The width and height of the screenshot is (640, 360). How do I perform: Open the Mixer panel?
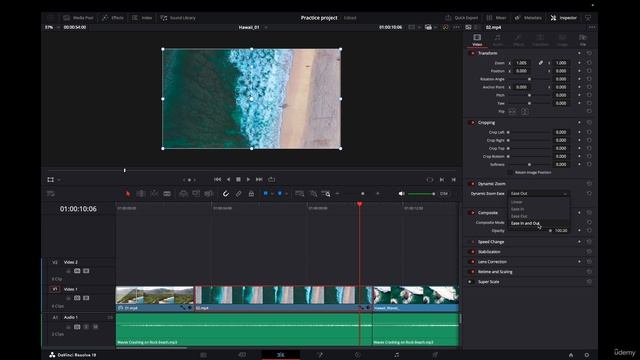tap(496, 18)
